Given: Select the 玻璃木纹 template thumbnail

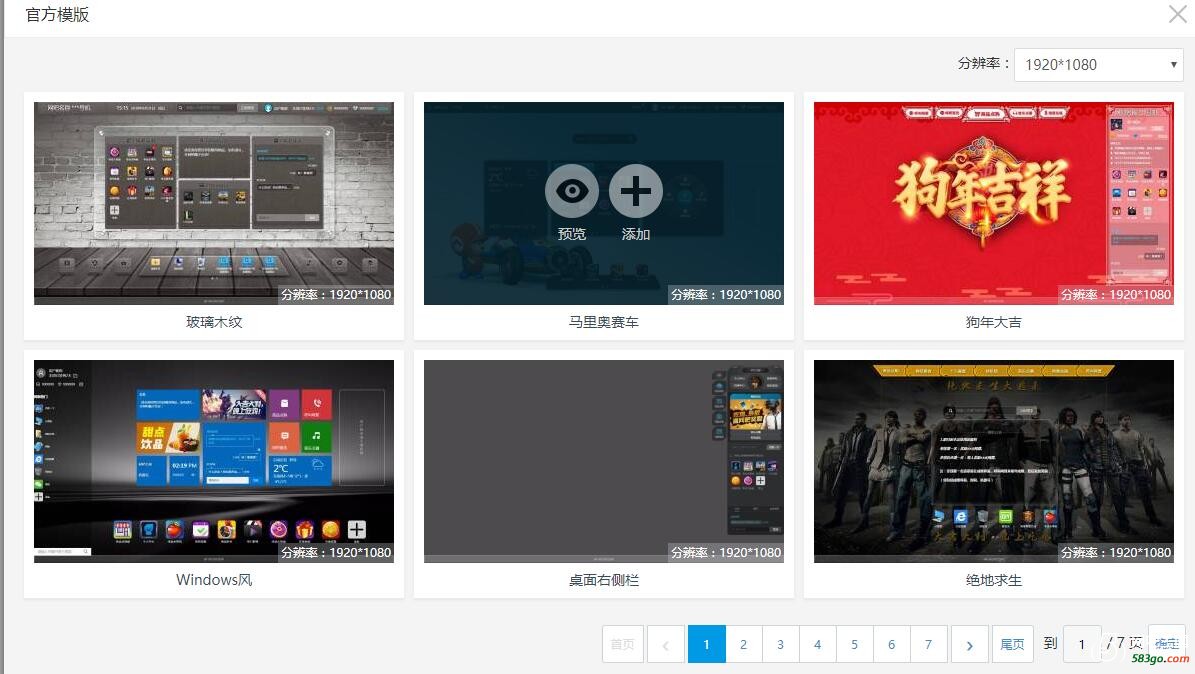Looking at the screenshot, I should point(214,204).
